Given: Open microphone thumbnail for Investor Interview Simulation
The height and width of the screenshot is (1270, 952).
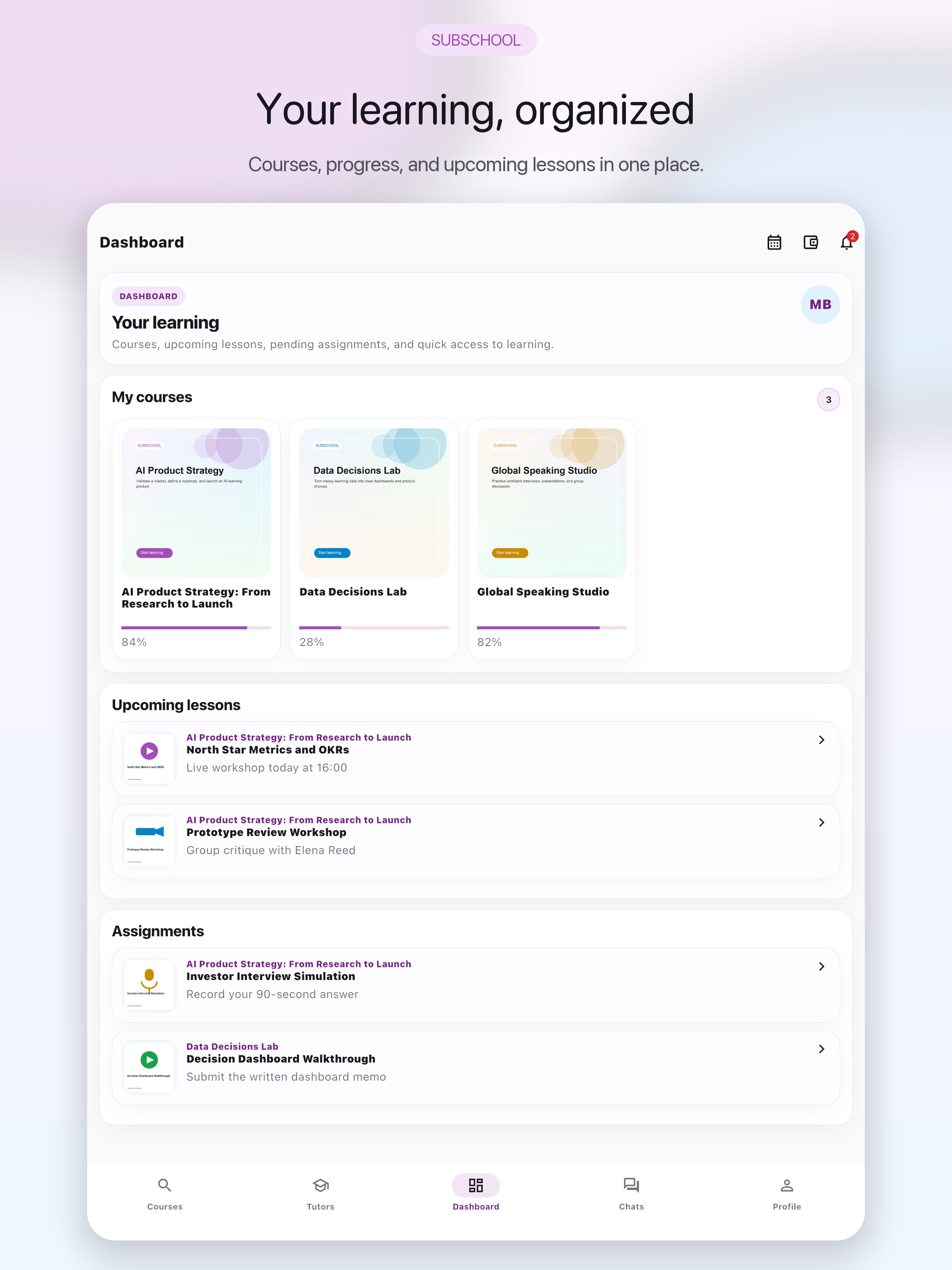Looking at the screenshot, I should [x=149, y=985].
